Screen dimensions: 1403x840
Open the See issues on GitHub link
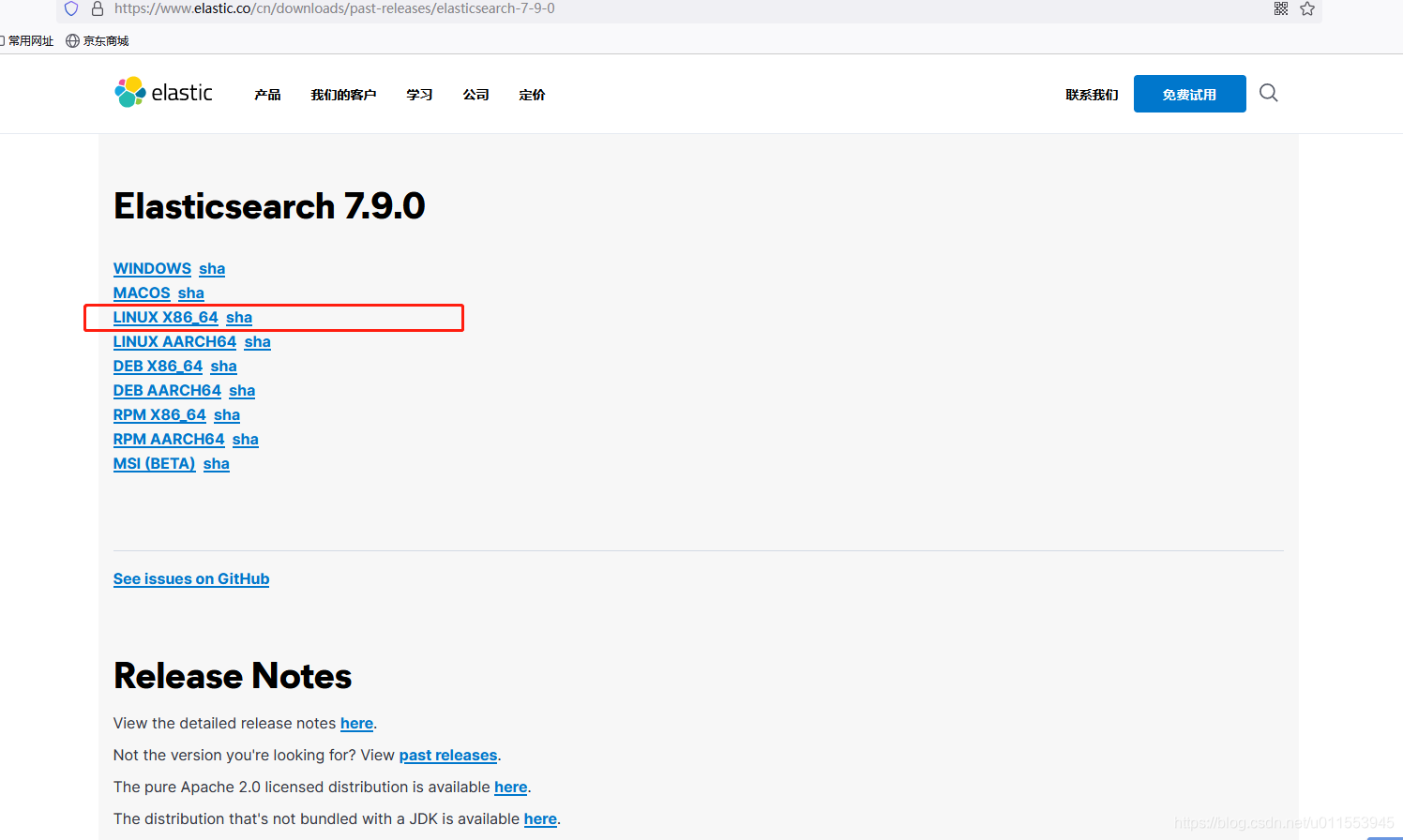pyautogui.click(x=190, y=578)
